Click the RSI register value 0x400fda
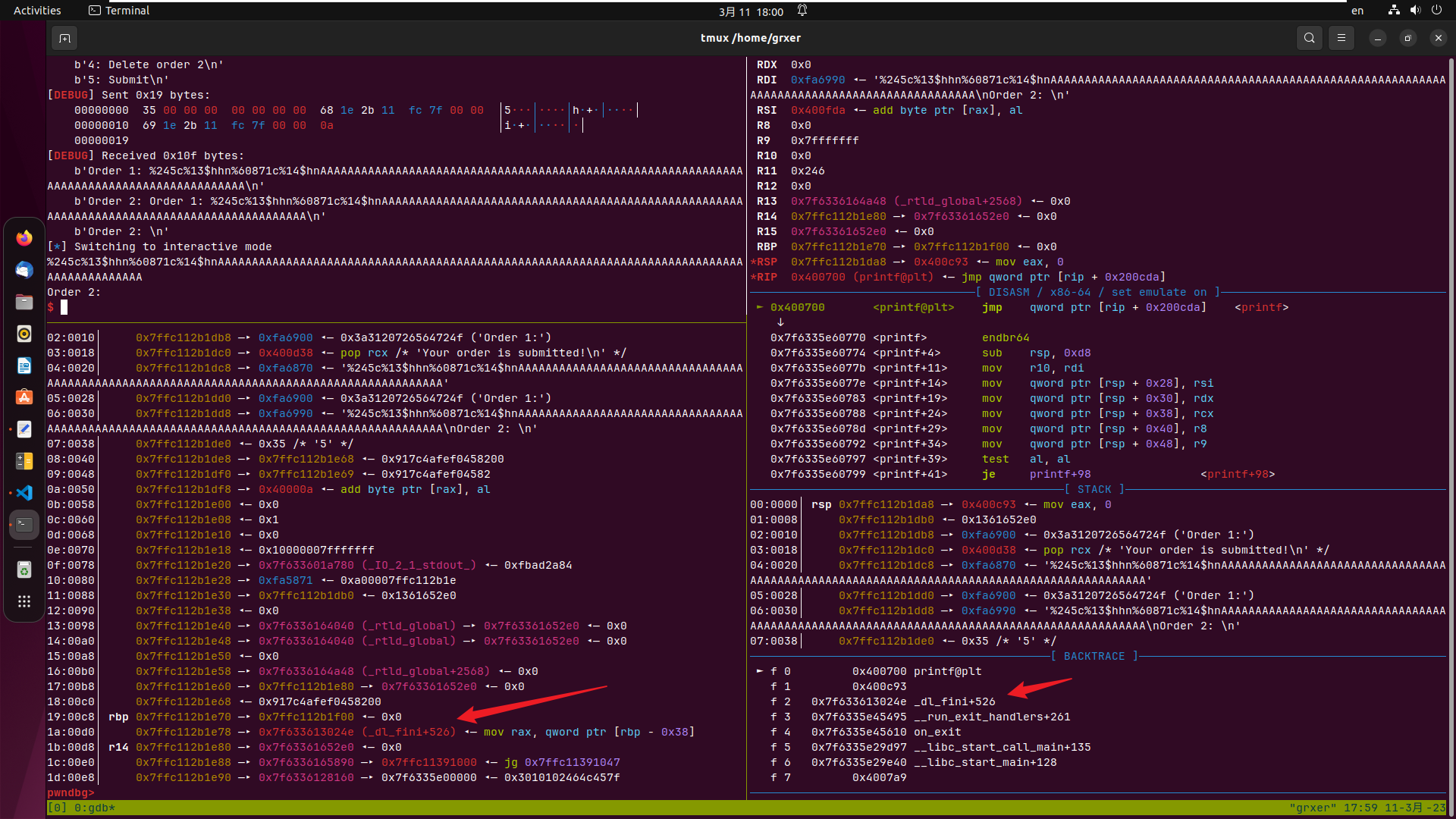This screenshot has height=819, width=1456. tap(818, 110)
